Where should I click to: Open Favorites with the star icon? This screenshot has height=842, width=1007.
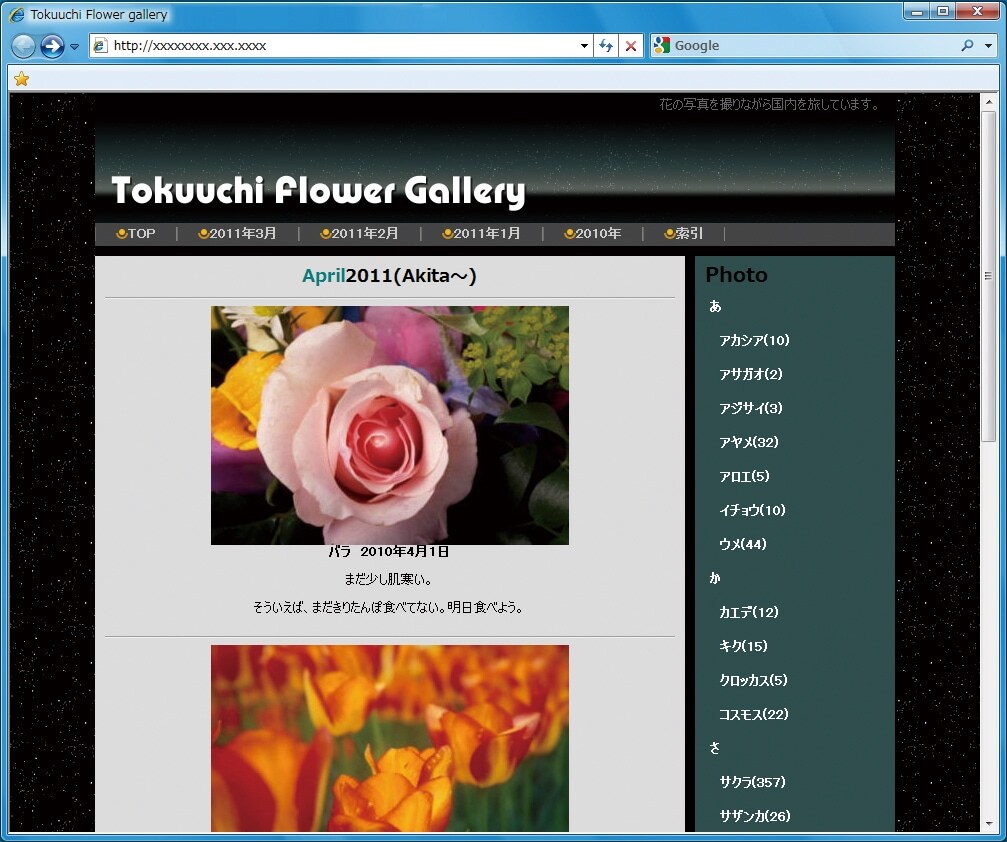pos(21,79)
